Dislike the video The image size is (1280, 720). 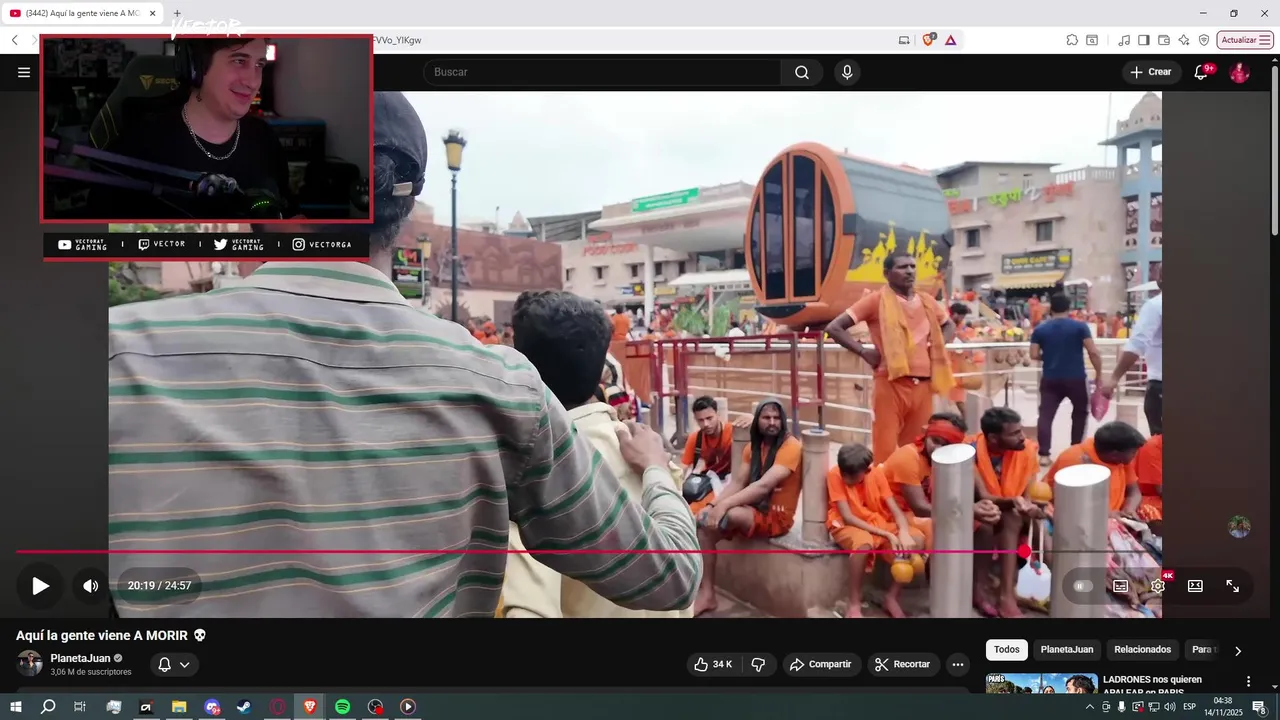pyautogui.click(x=758, y=664)
